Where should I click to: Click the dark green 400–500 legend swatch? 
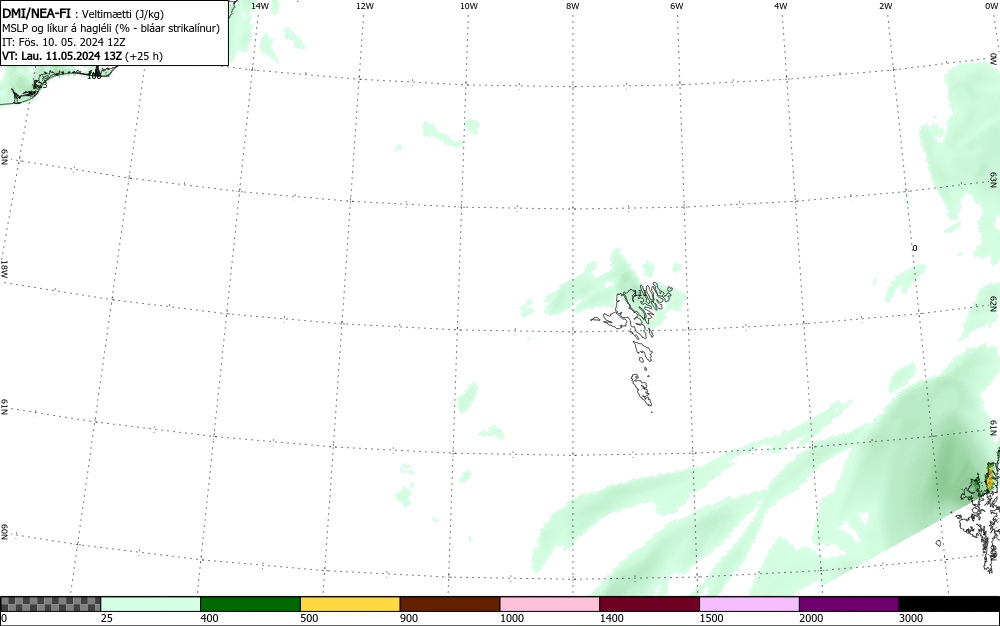[x=250, y=604]
